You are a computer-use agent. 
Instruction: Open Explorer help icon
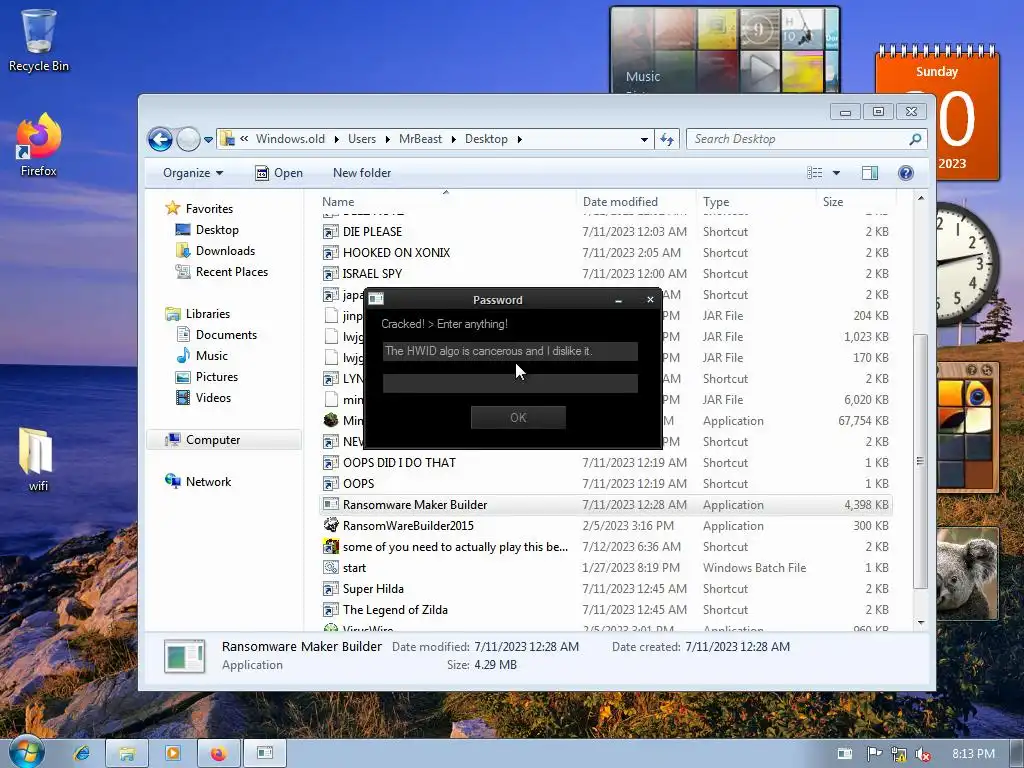906,173
